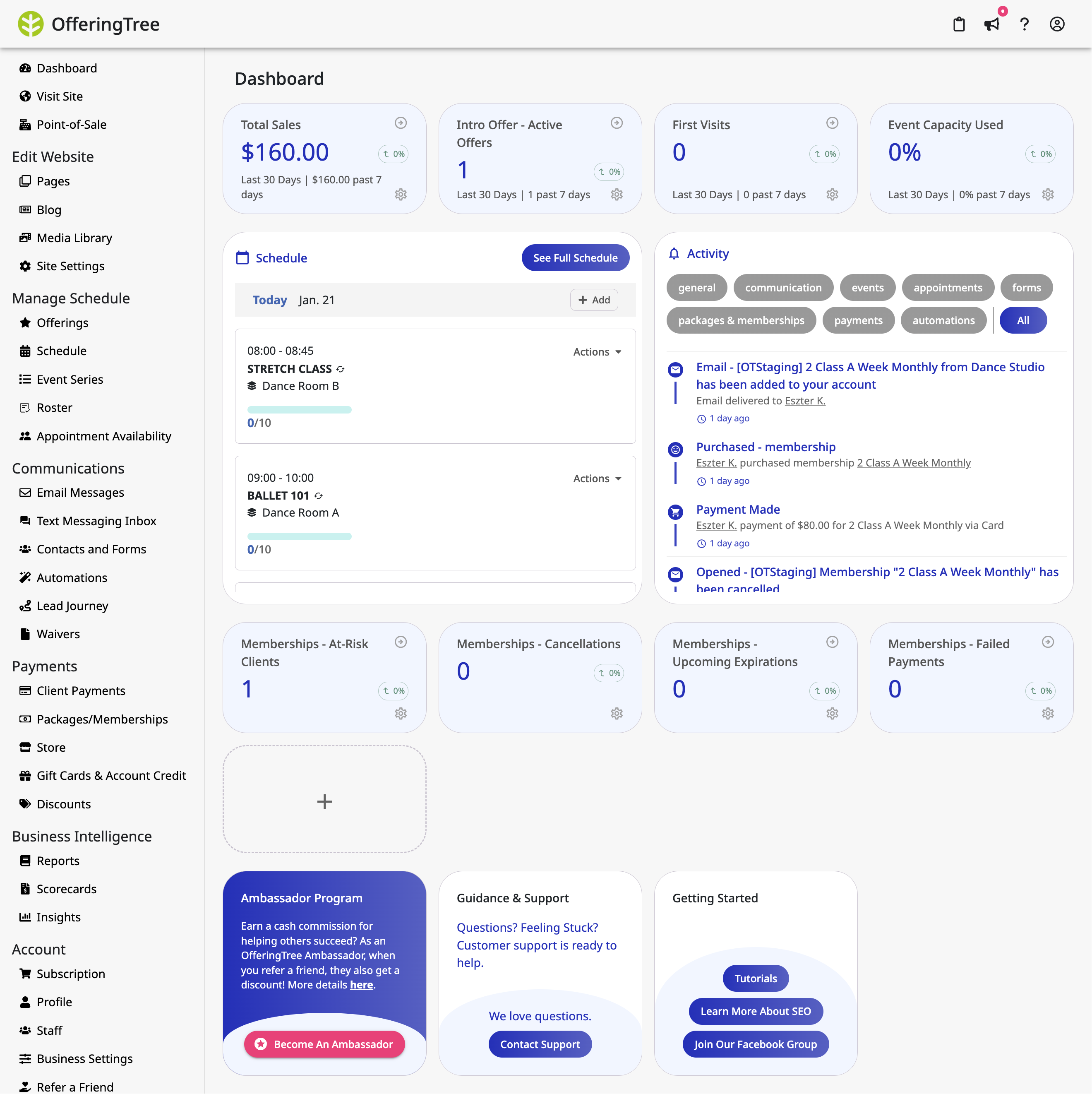Viewport: 1092px width, 1094px height.
Task: Open Text Messaging Inbox
Action: pos(96,521)
